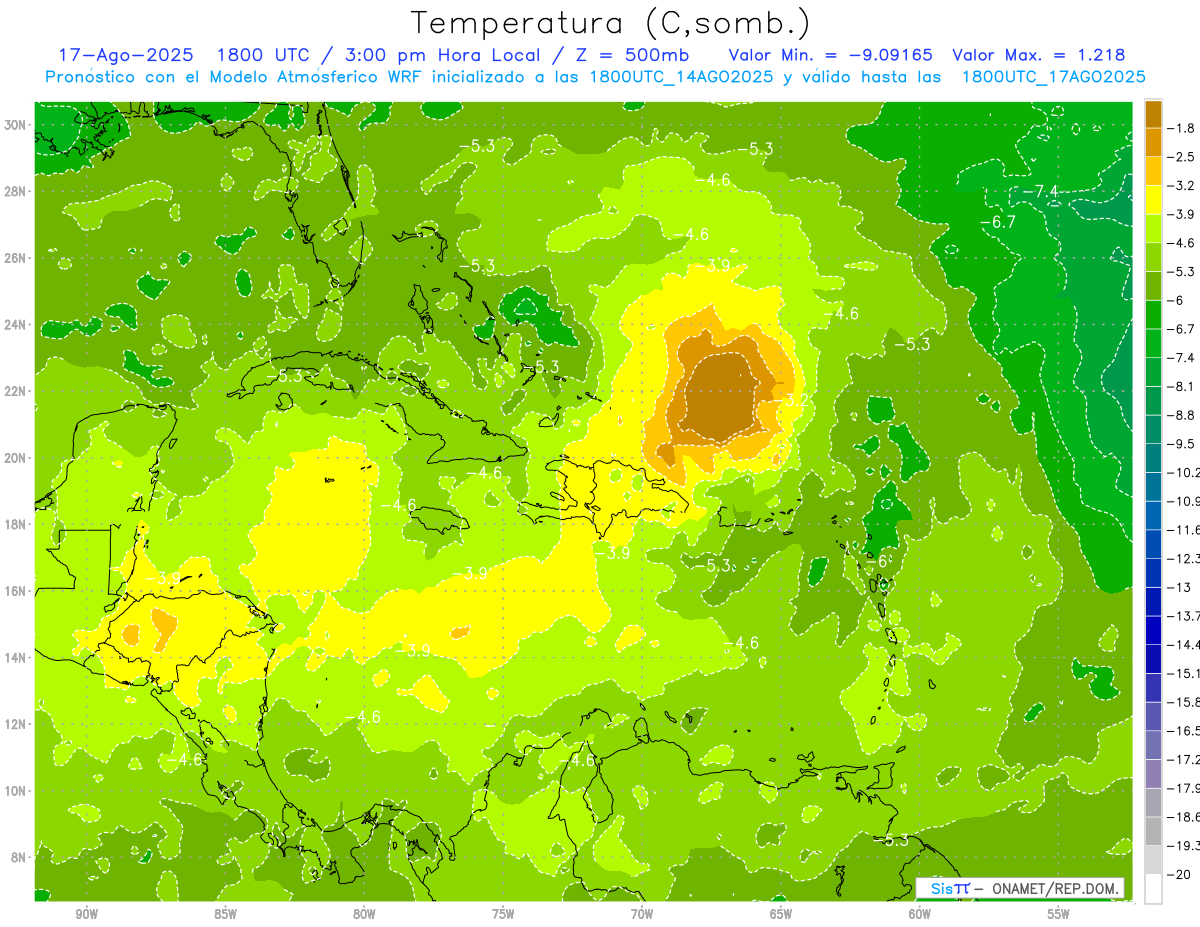Image resolution: width=1200 pixels, height=927 pixels.
Task: Click the -18.6 legend scale label
Action: 1183,816
